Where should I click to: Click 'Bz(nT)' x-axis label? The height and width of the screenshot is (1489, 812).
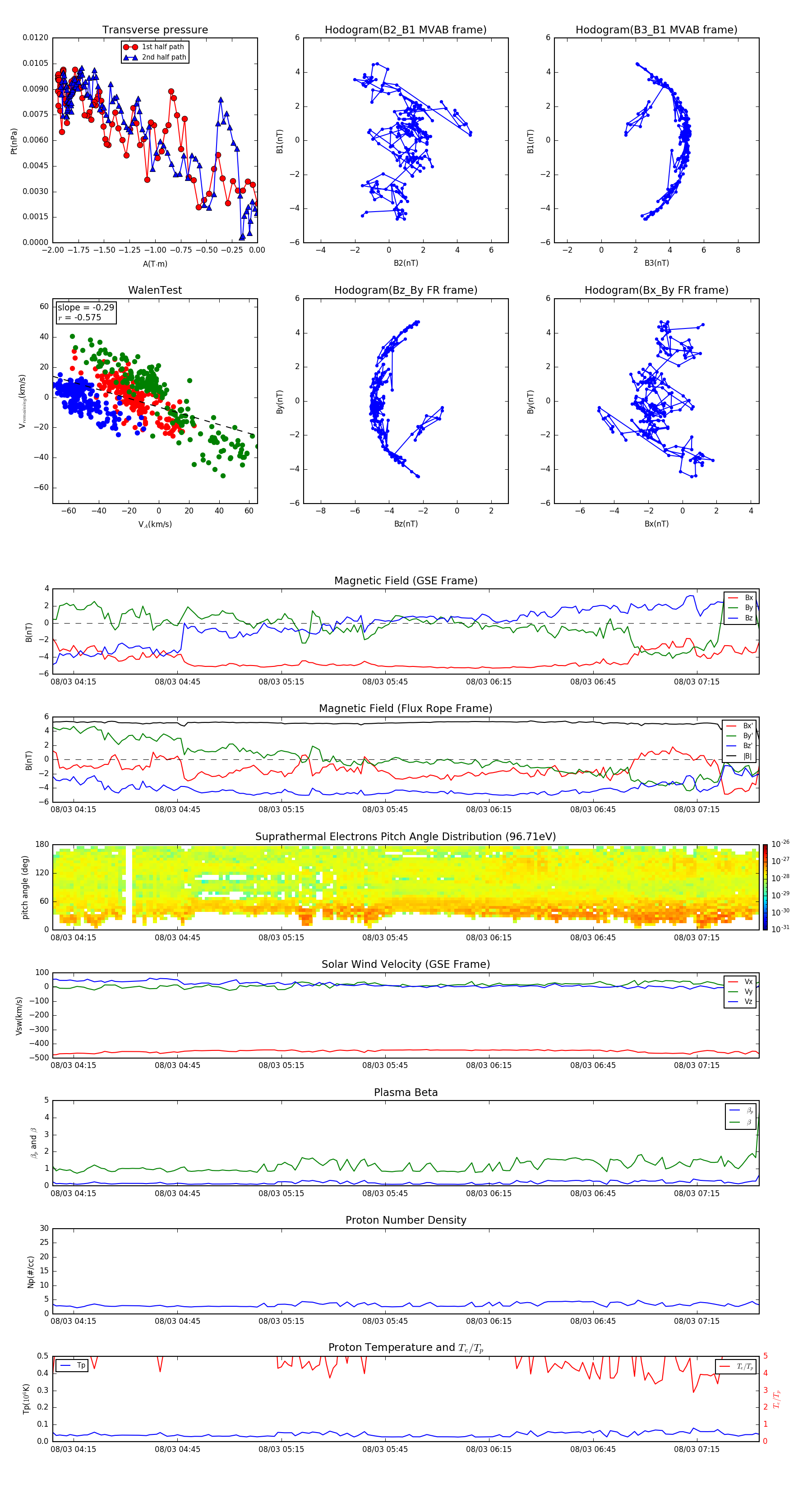click(x=406, y=524)
